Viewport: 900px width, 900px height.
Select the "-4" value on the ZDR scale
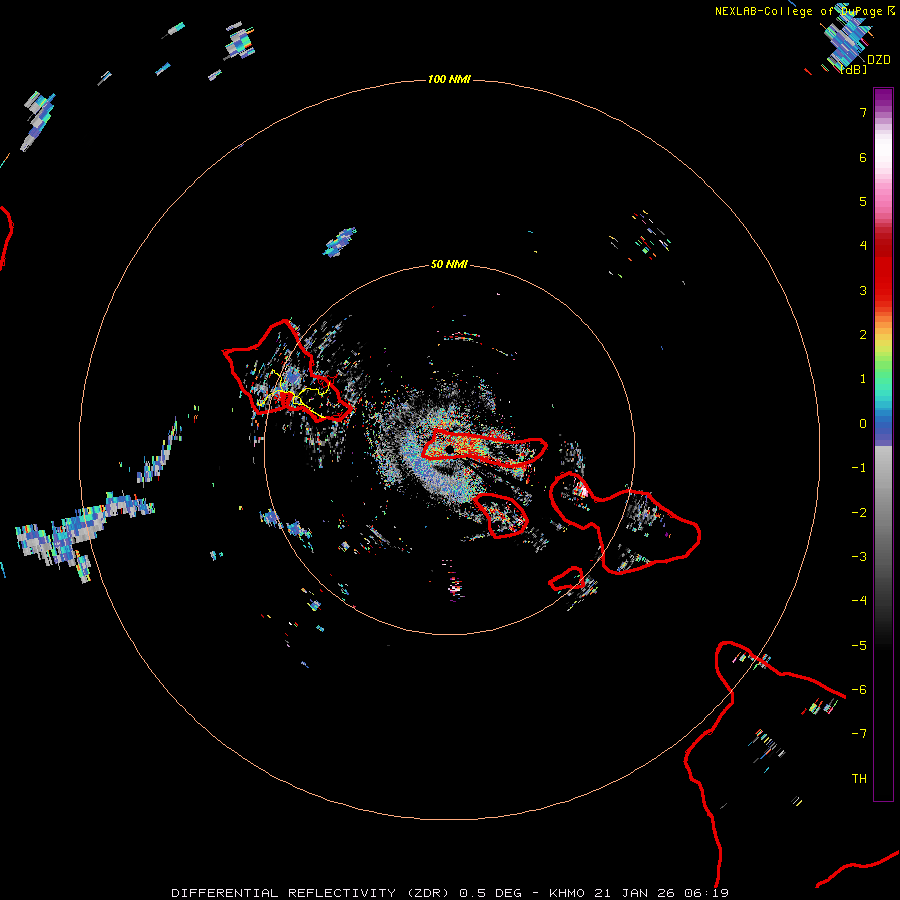click(x=859, y=601)
